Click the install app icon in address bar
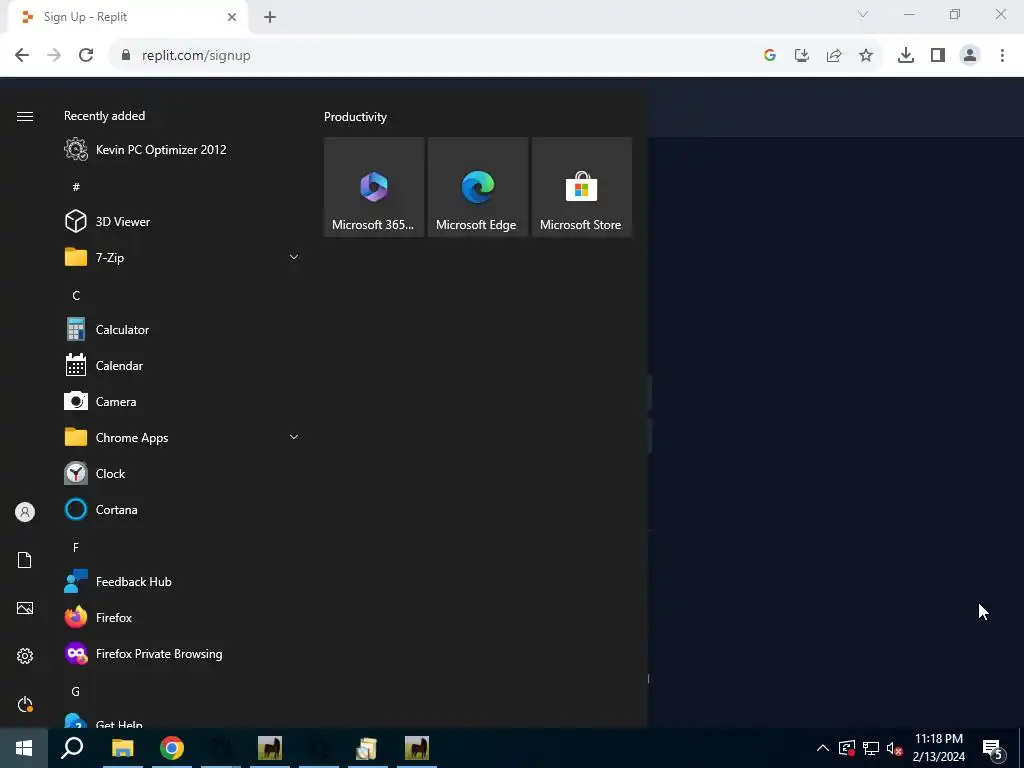The height and width of the screenshot is (768, 1024). [802, 56]
